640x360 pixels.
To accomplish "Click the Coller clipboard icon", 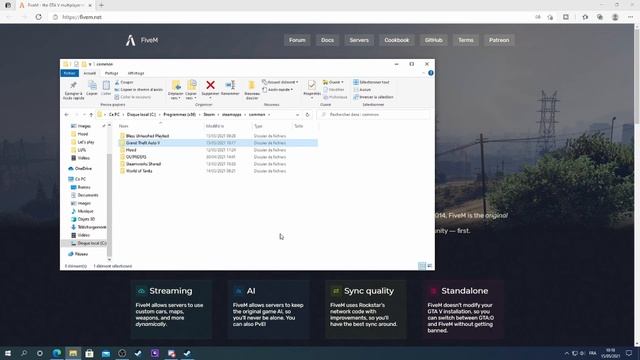I will [106, 86].
